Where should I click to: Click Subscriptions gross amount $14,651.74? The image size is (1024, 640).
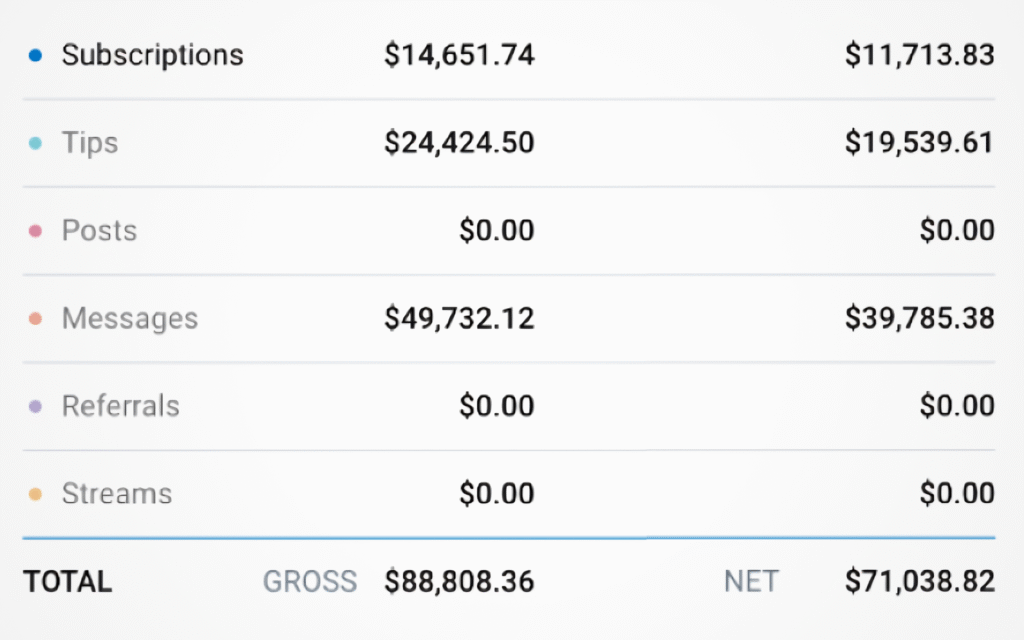459,55
